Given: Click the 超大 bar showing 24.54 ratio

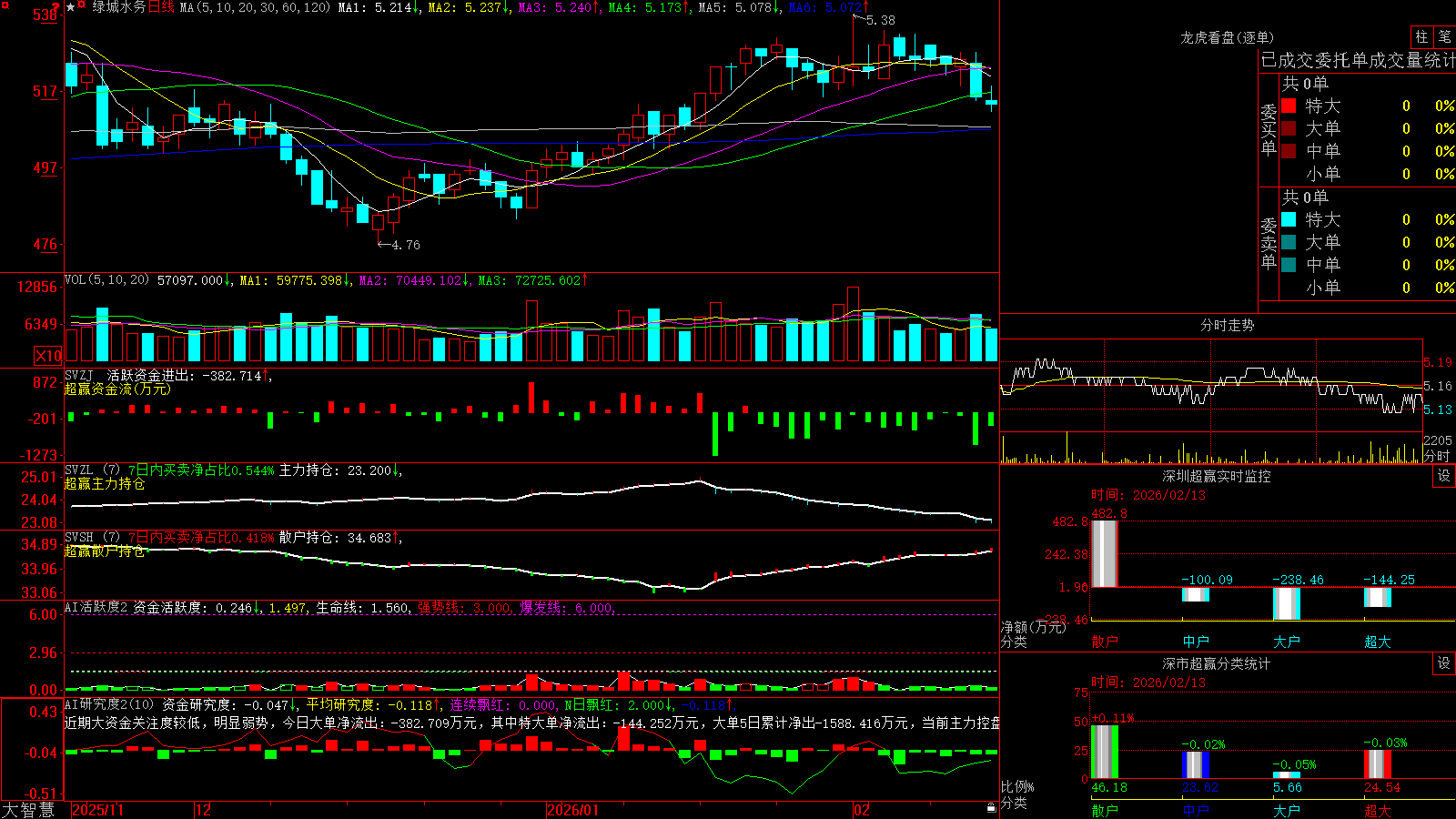Looking at the screenshot, I should [1378, 764].
